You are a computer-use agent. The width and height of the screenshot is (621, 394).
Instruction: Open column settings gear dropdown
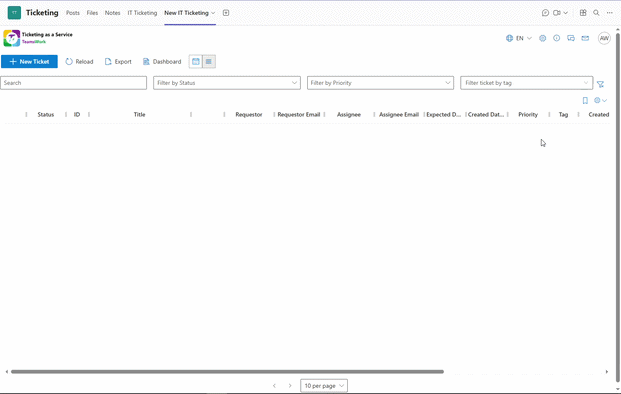tap(600, 101)
